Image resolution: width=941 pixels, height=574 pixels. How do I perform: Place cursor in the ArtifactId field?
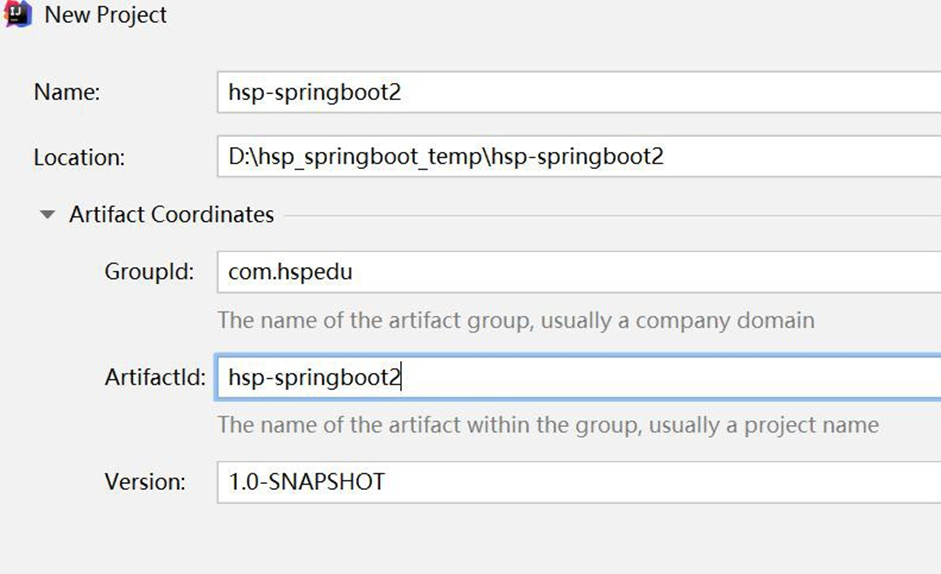point(578,378)
